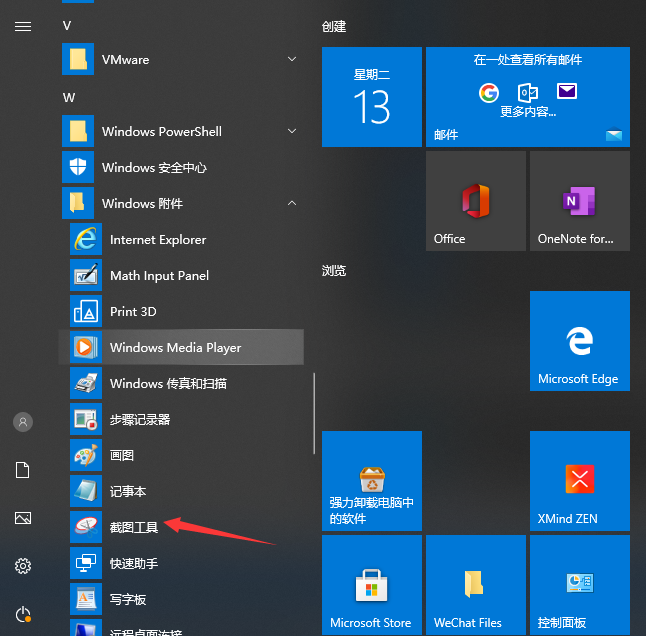
Task: Open the calendar tile showing 13
Action: pyautogui.click(x=372, y=97)
